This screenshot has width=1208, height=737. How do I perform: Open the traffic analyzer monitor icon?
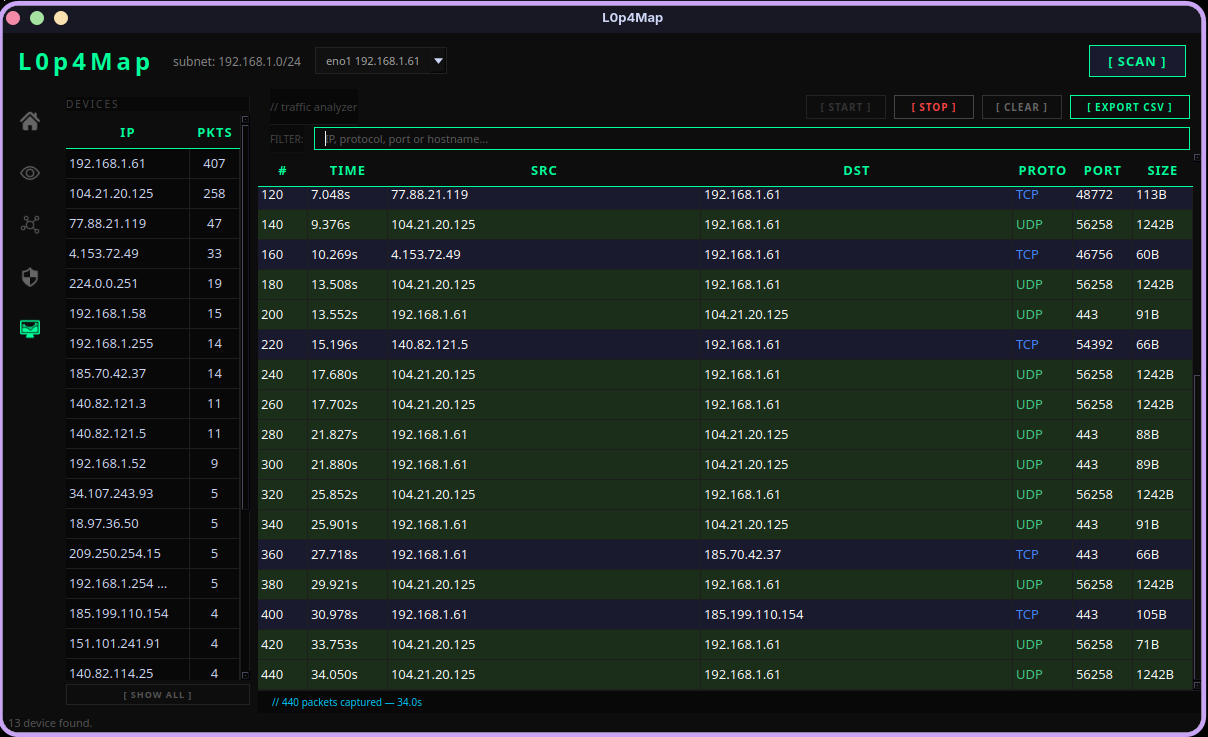[x=30, y=328]
